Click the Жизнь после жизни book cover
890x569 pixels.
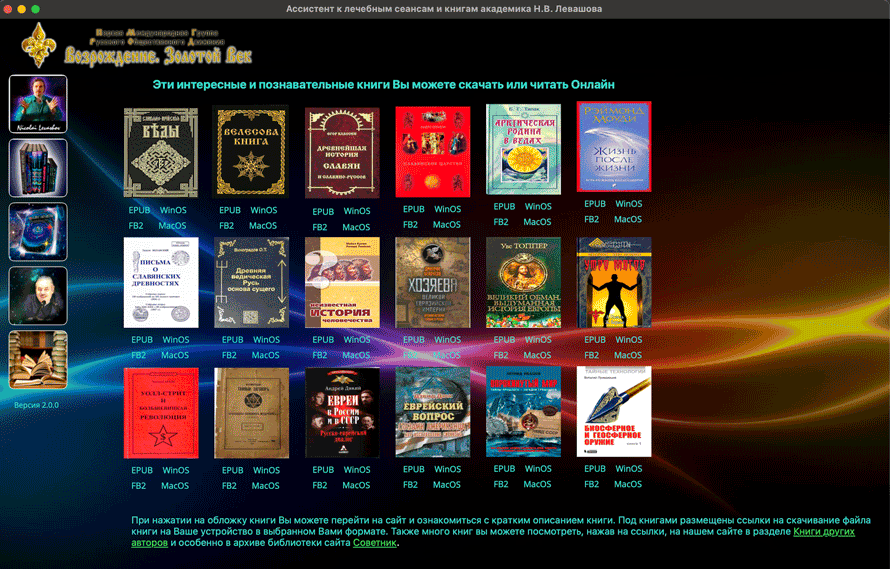click(x=614, y=147)
